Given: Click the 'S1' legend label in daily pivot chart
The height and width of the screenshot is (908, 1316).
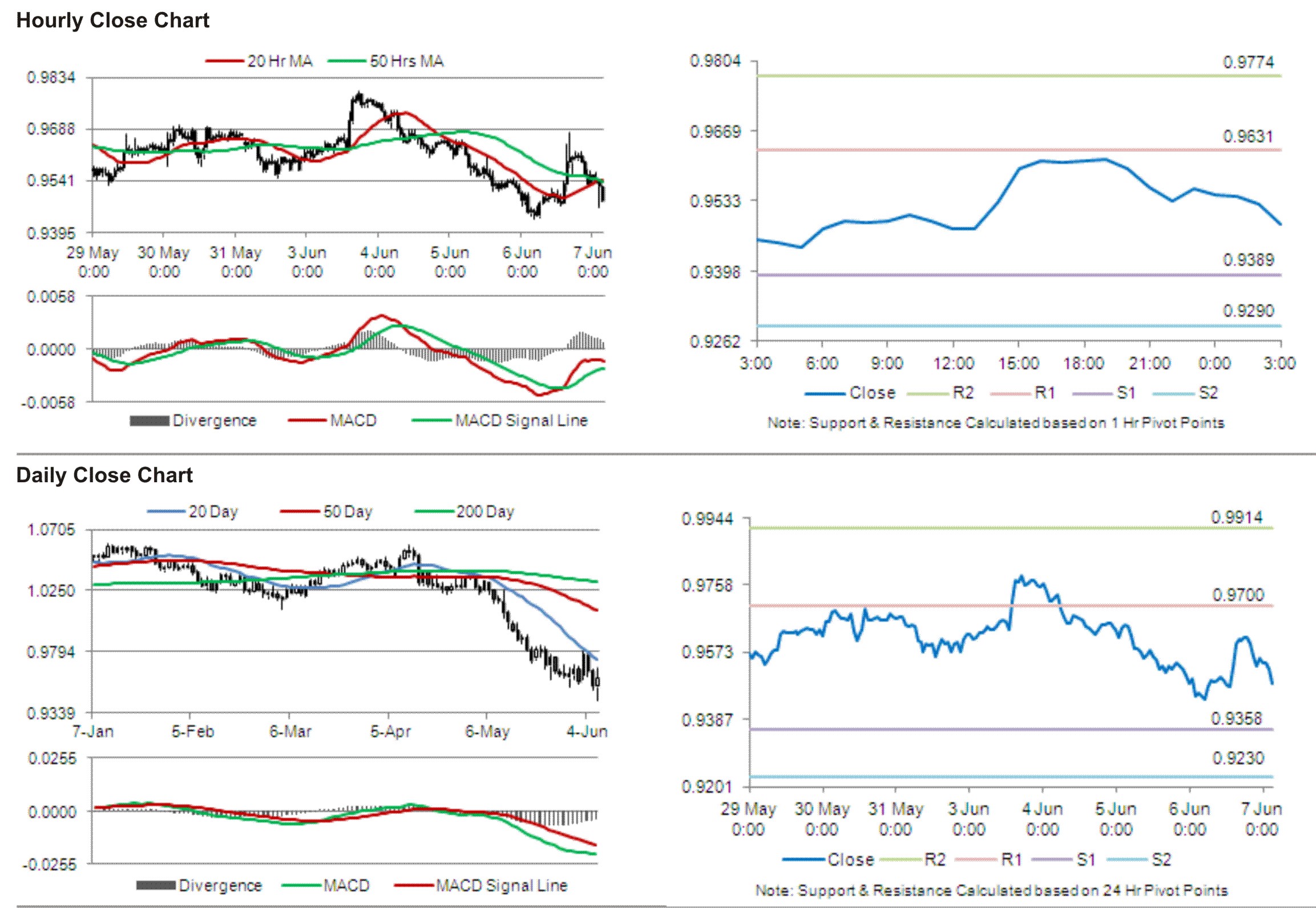Looking at the screenshot, I should pos(1086,859).
